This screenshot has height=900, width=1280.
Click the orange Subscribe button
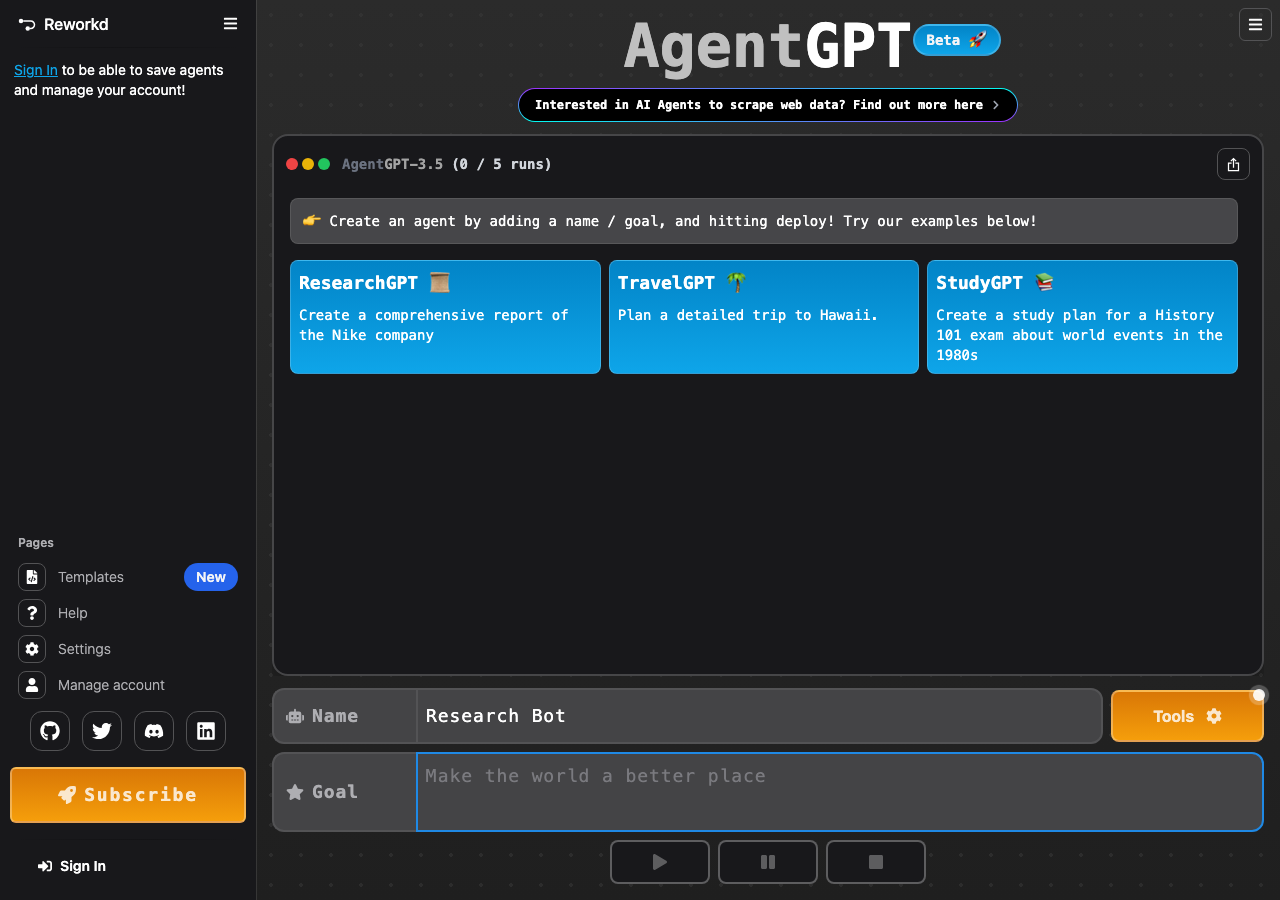pyautogui.click(x=128, y=795)
